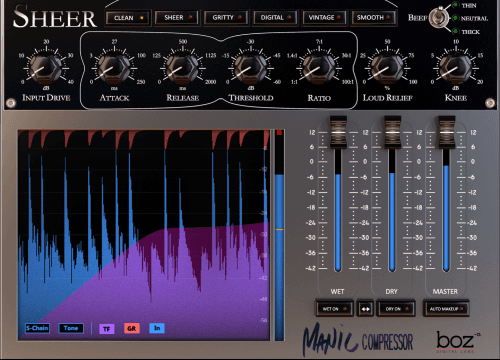Select the VINTAGE compressor mode
Screen dimensions: 500x360
click(324, 18)
